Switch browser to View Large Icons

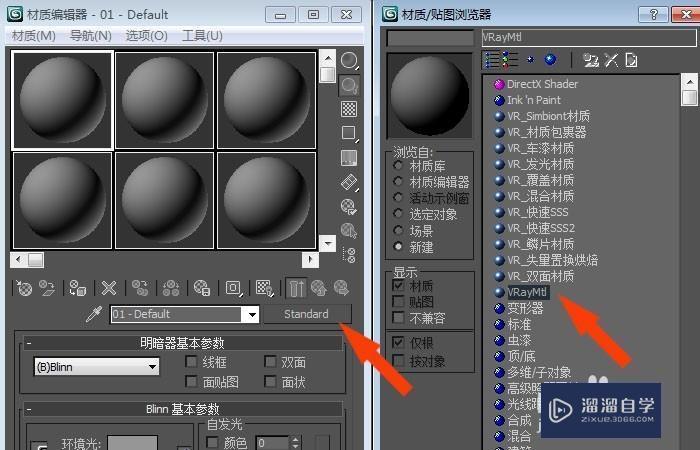pos(550,59)
